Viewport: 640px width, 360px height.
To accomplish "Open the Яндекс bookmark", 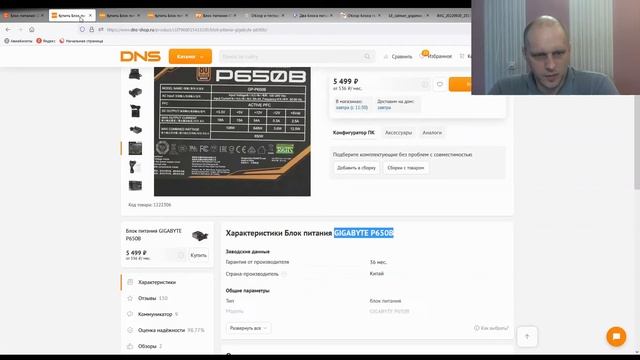I will (x=46, y=41).
